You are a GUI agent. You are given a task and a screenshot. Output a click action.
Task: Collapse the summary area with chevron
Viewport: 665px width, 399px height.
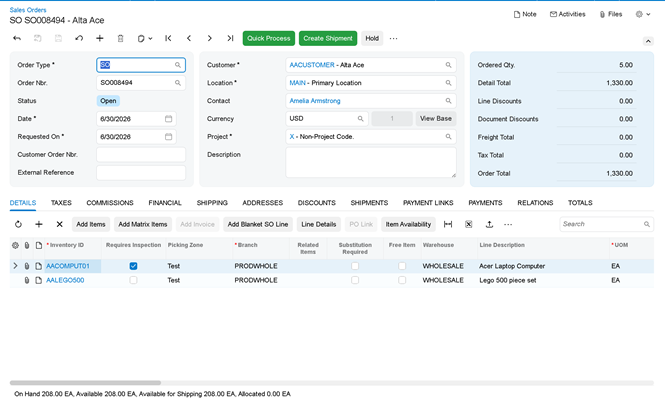pyautogui.click(x=648, y=41)
